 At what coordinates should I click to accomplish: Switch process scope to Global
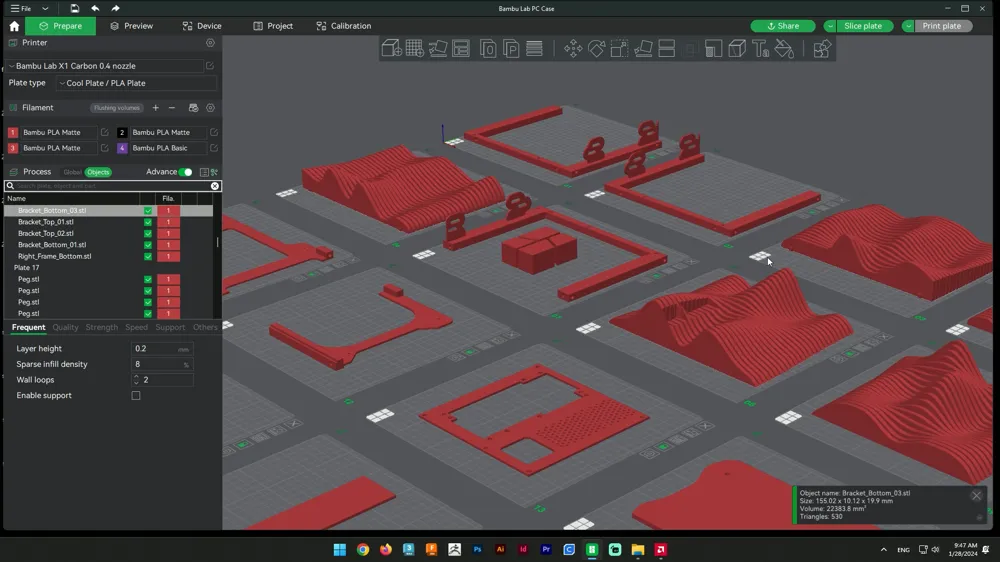pos(72,172)
